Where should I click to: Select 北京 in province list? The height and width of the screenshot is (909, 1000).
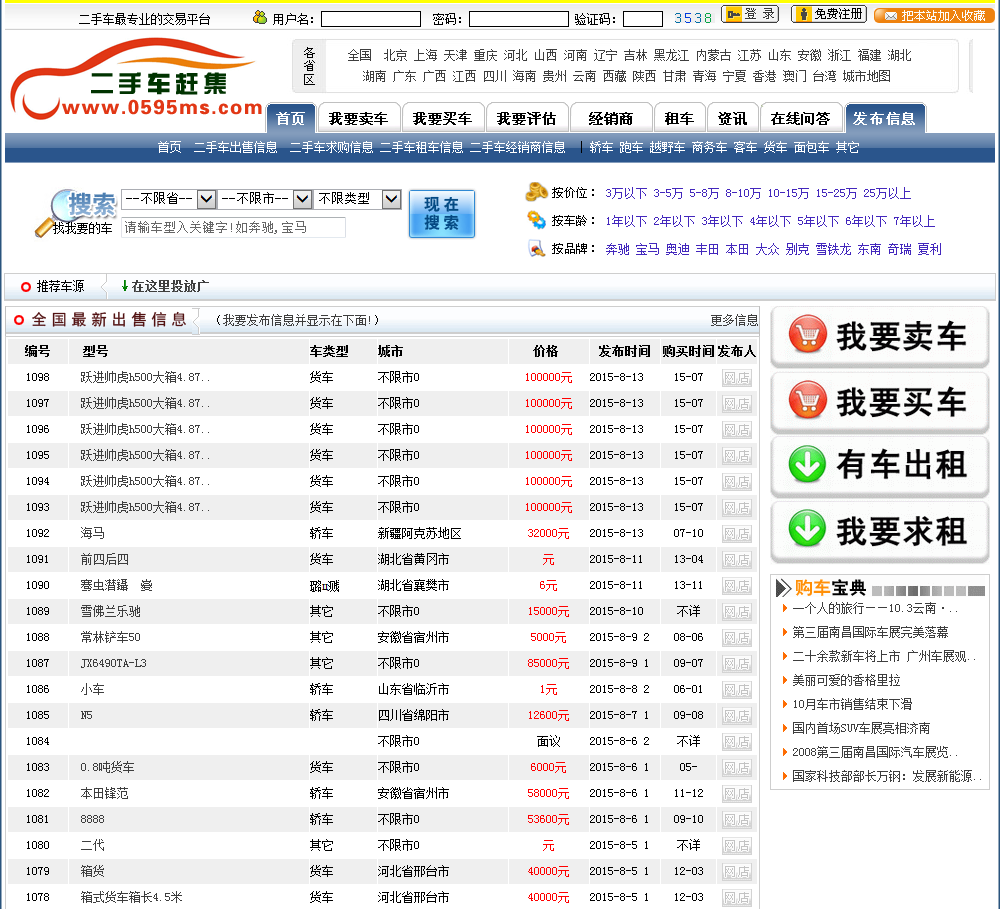coord(395,55)
